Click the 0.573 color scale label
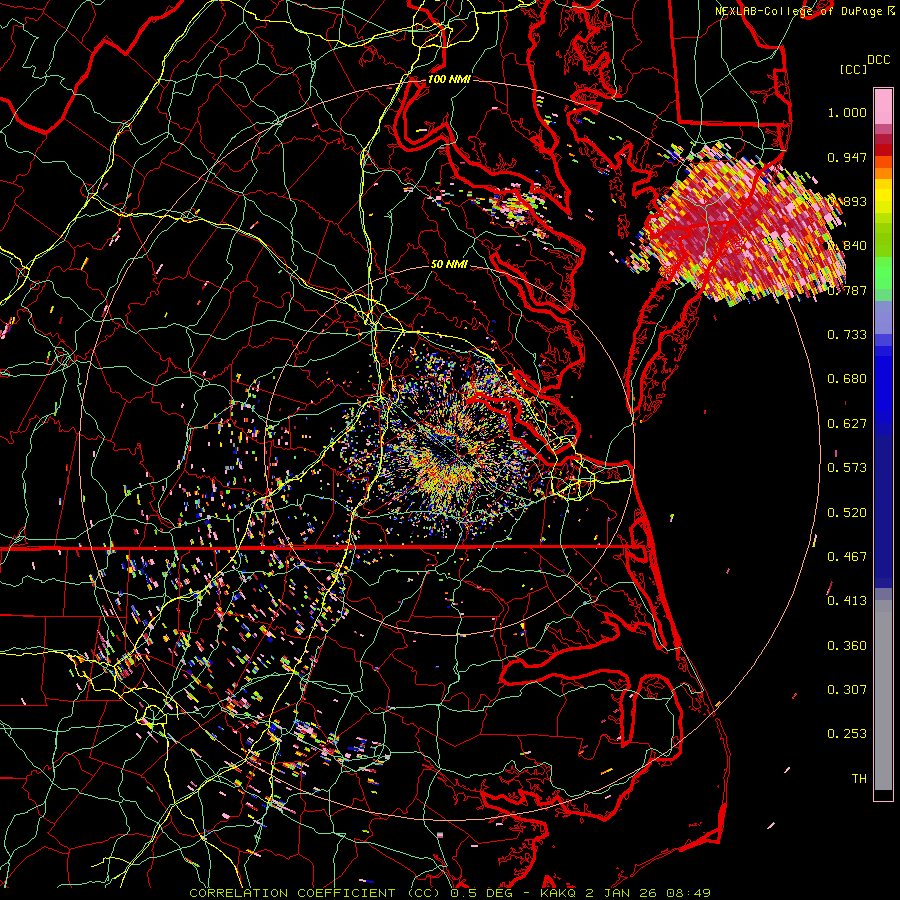The image size is (900, 900). (847, 468)
